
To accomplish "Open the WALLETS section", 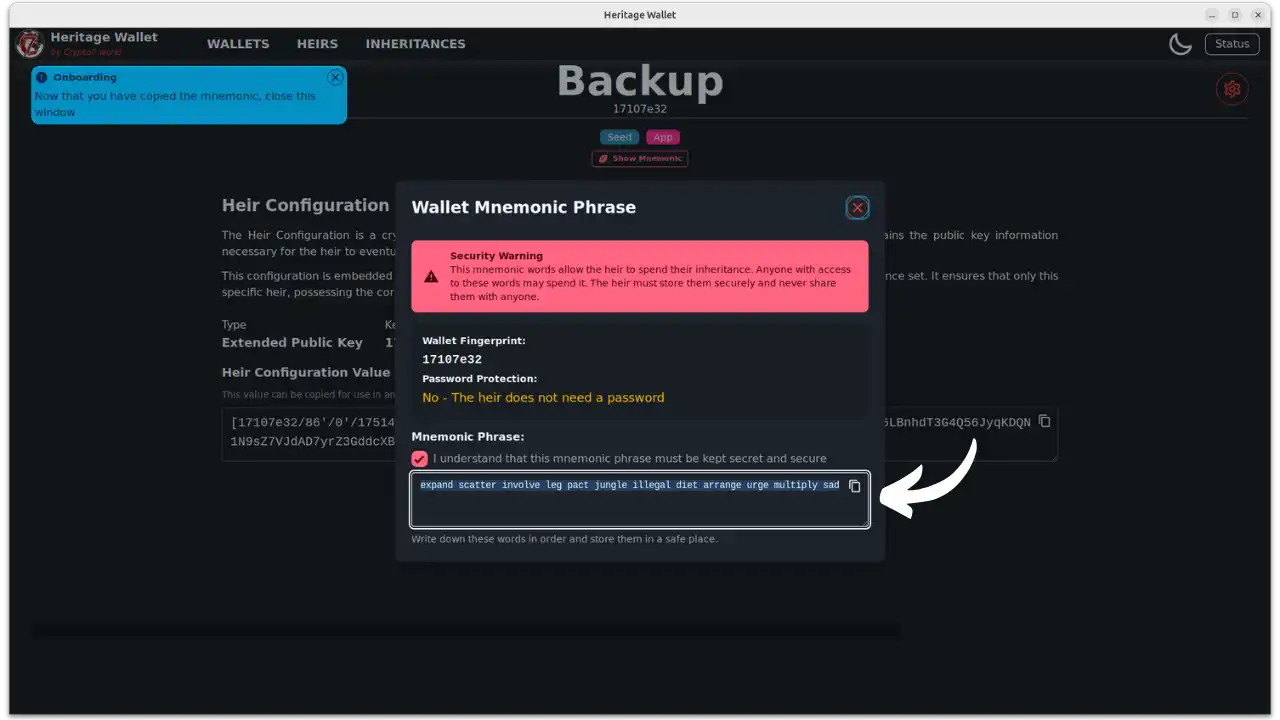I will tap(238, 44).
